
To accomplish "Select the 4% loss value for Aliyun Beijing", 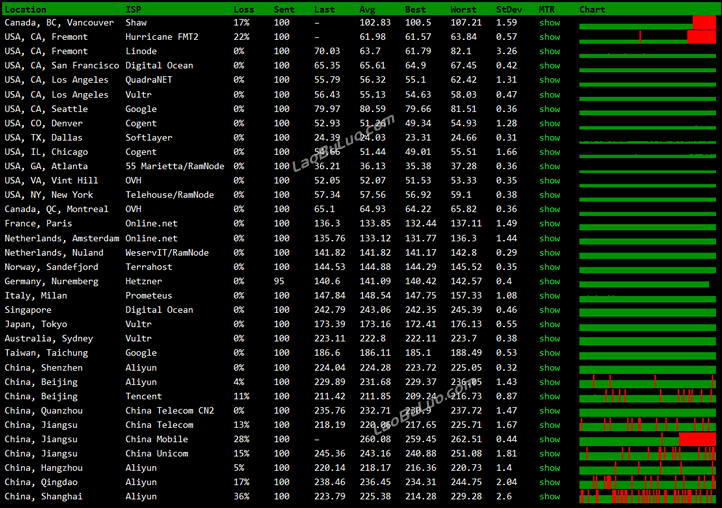I will point(239,382).
